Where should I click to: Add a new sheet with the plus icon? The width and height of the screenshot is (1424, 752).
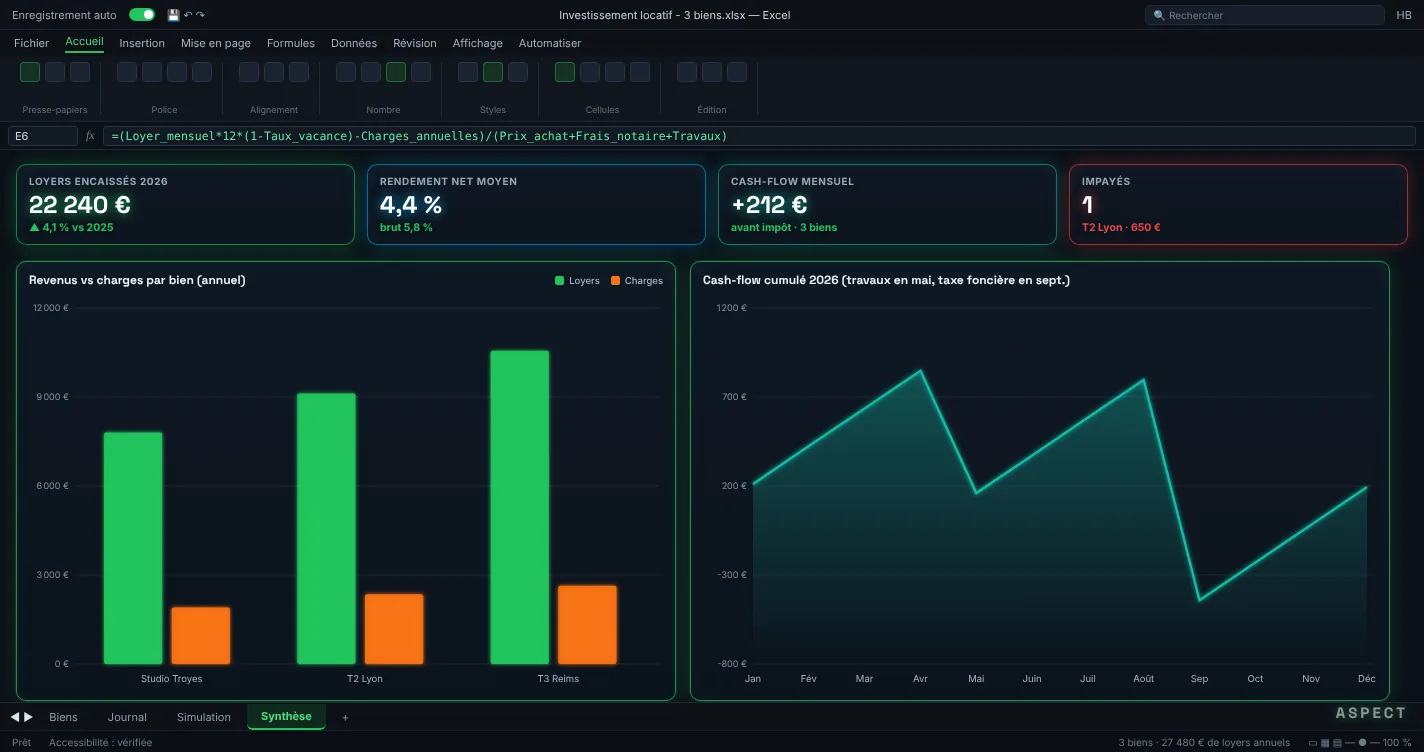pos(345,717)
